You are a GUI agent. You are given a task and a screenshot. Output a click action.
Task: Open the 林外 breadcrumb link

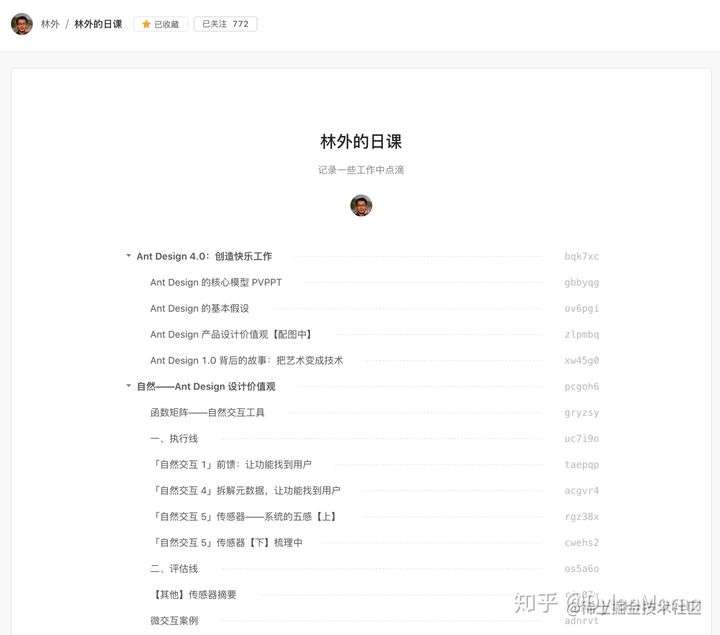point(50,24)
